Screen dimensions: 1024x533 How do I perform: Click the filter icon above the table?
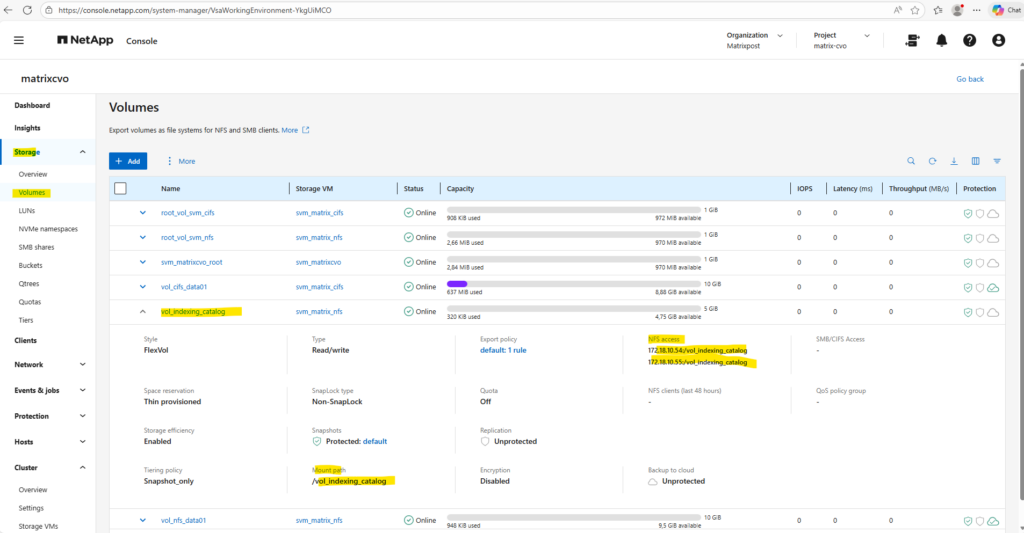[997, 161]
